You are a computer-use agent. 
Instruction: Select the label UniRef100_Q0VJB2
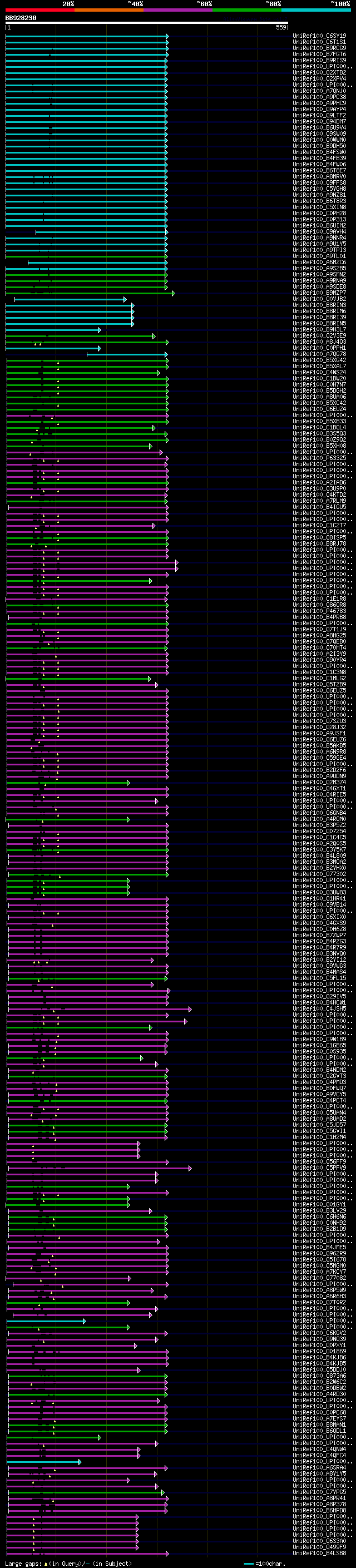pyautogui.click(x=319, y=299)
